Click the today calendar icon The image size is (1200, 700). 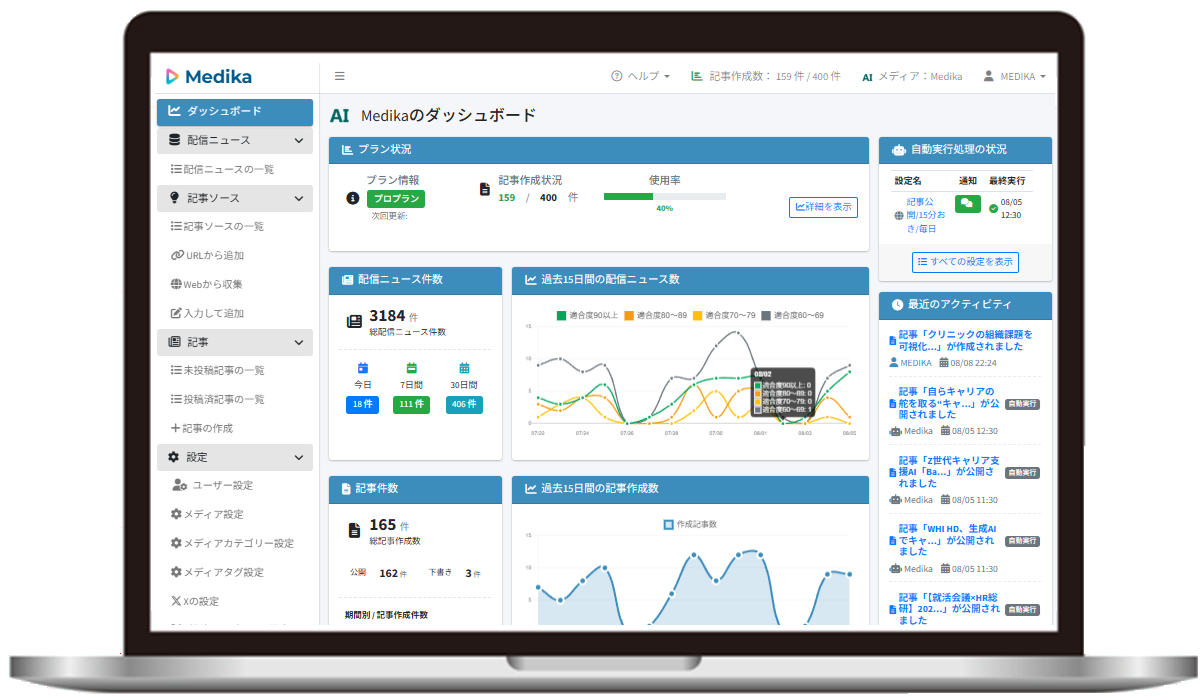362,368
